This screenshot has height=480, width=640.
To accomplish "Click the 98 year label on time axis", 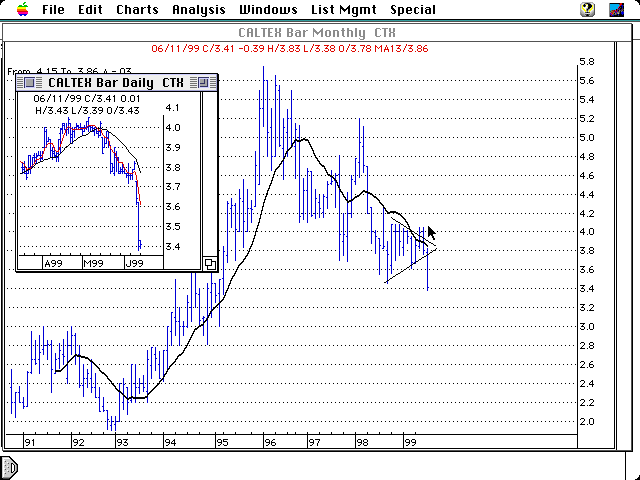I will click(362, 442).
